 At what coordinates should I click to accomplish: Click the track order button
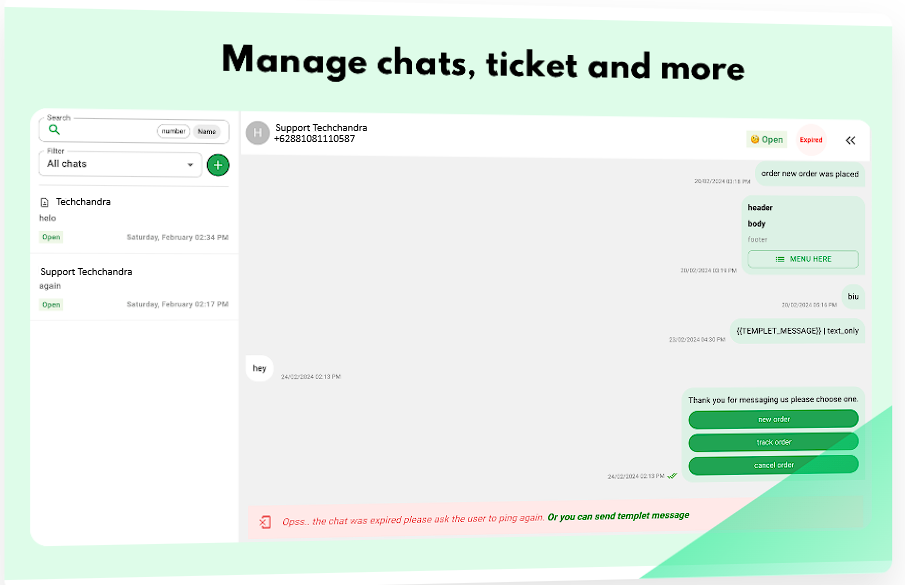[773, 442]
